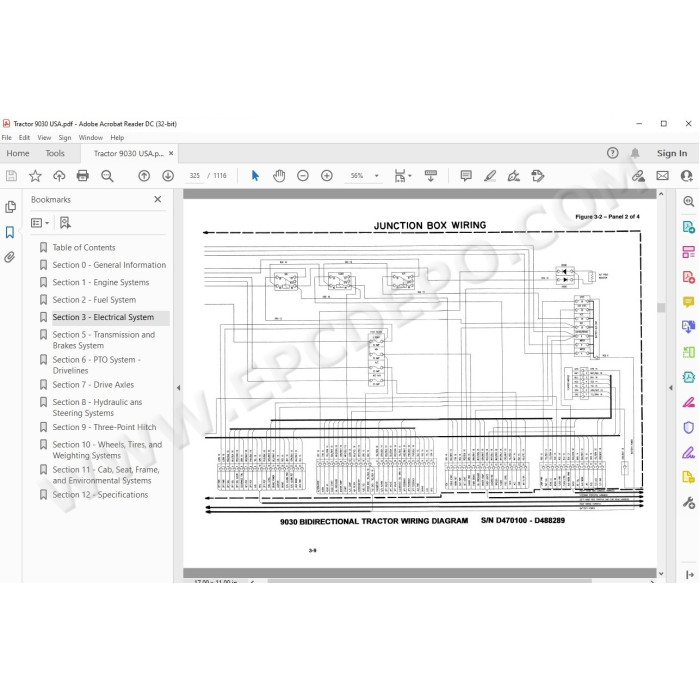This screenshot has height=700, width=700.
Task: Open Section 11 - Cab, Seat, Frame bookmark
Action: coord(106,475)
